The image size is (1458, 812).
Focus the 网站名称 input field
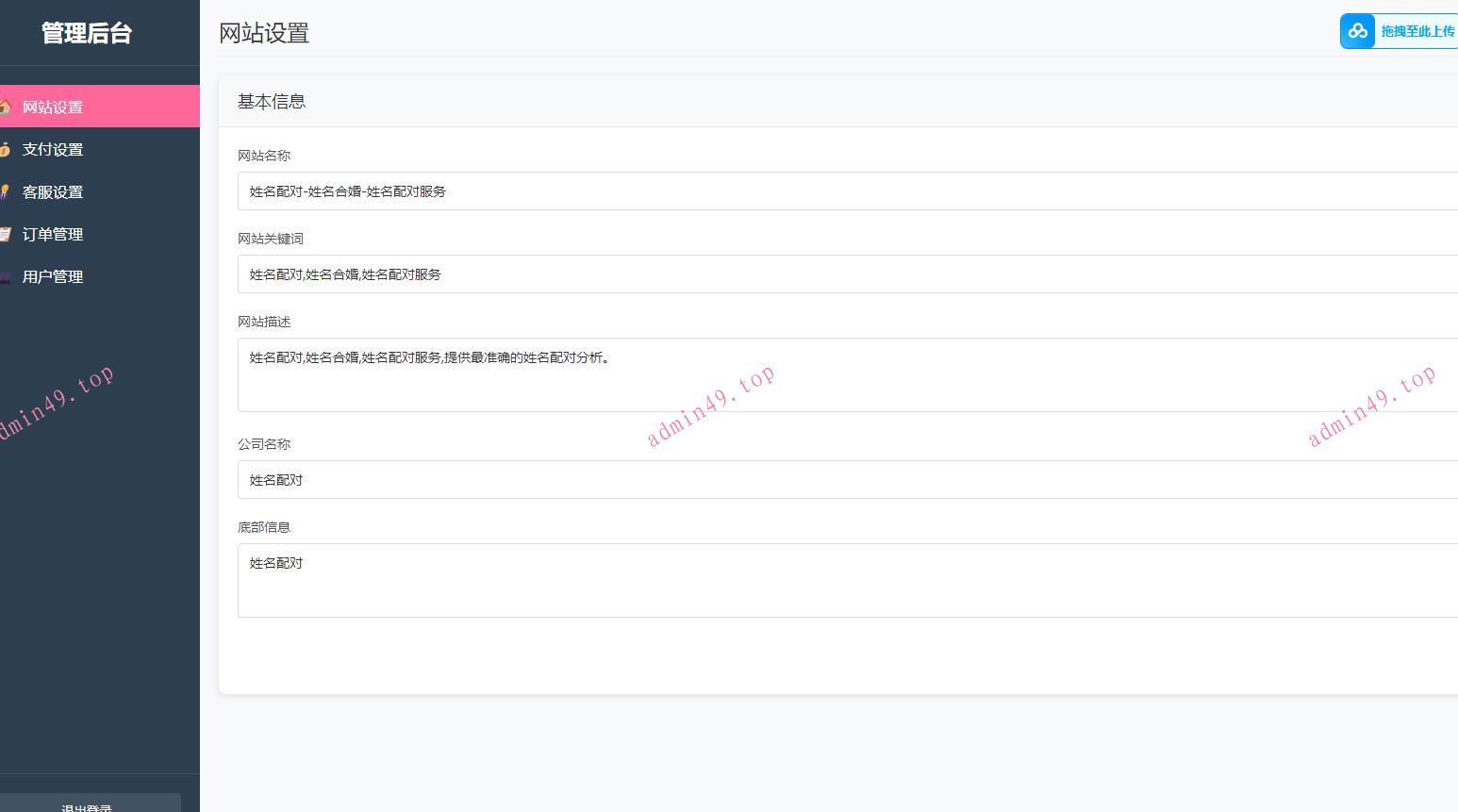click(x=847, y=191)
